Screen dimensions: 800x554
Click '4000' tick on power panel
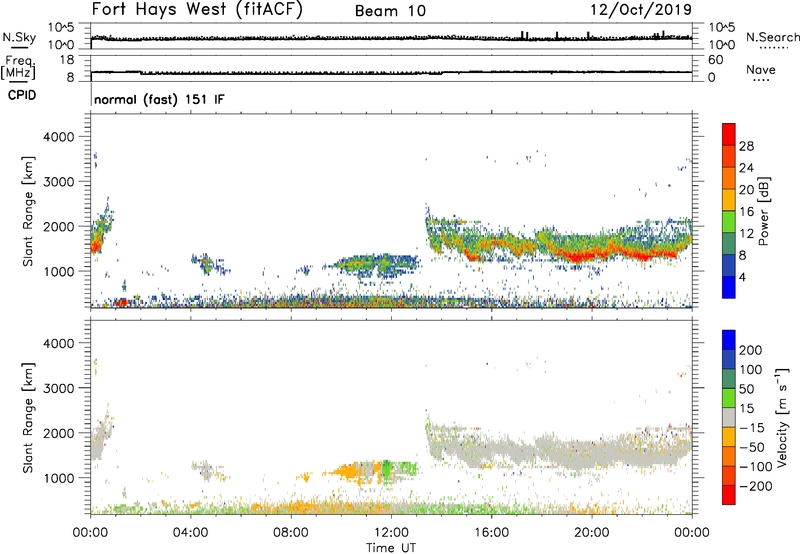pyautogui.click(x=58, y=137)
